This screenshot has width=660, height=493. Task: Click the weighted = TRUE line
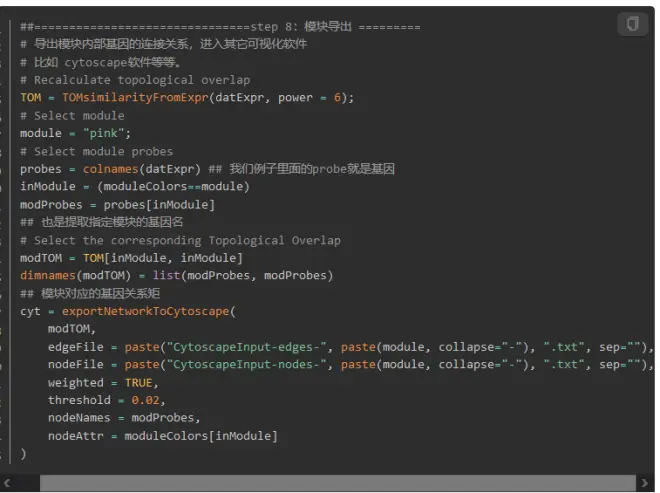point(103,383)
